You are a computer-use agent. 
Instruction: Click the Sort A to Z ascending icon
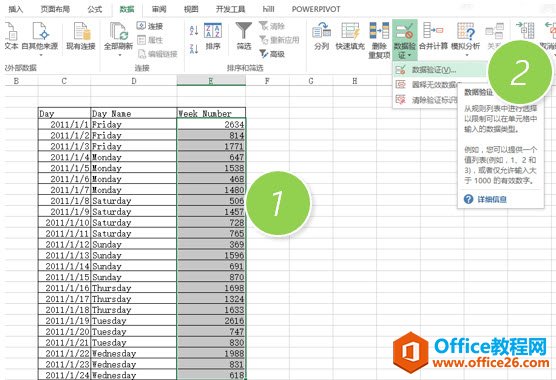tap(194, 30)
